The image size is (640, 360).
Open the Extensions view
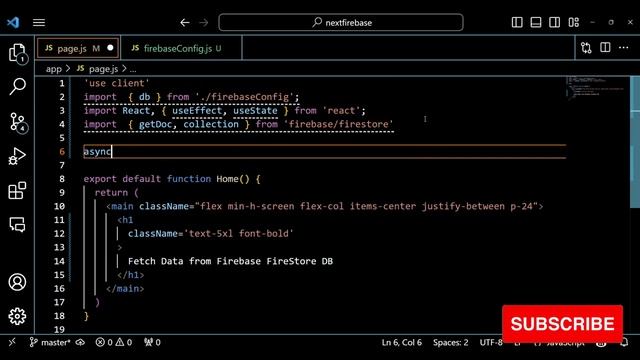pyautogui.click(x=17, y=190)
